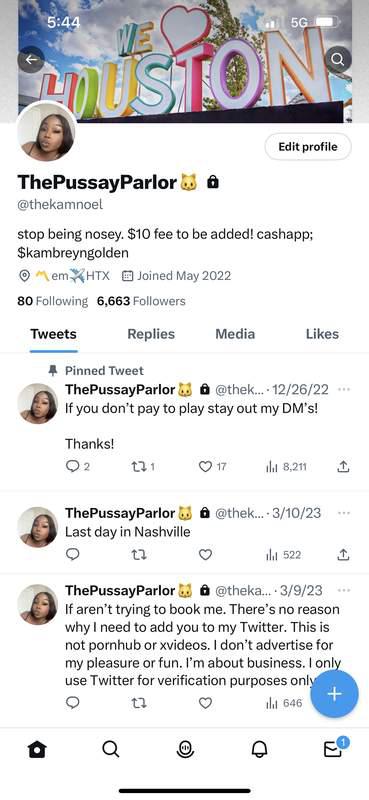Like the Last day in Nashville tweet

point(205,555)
